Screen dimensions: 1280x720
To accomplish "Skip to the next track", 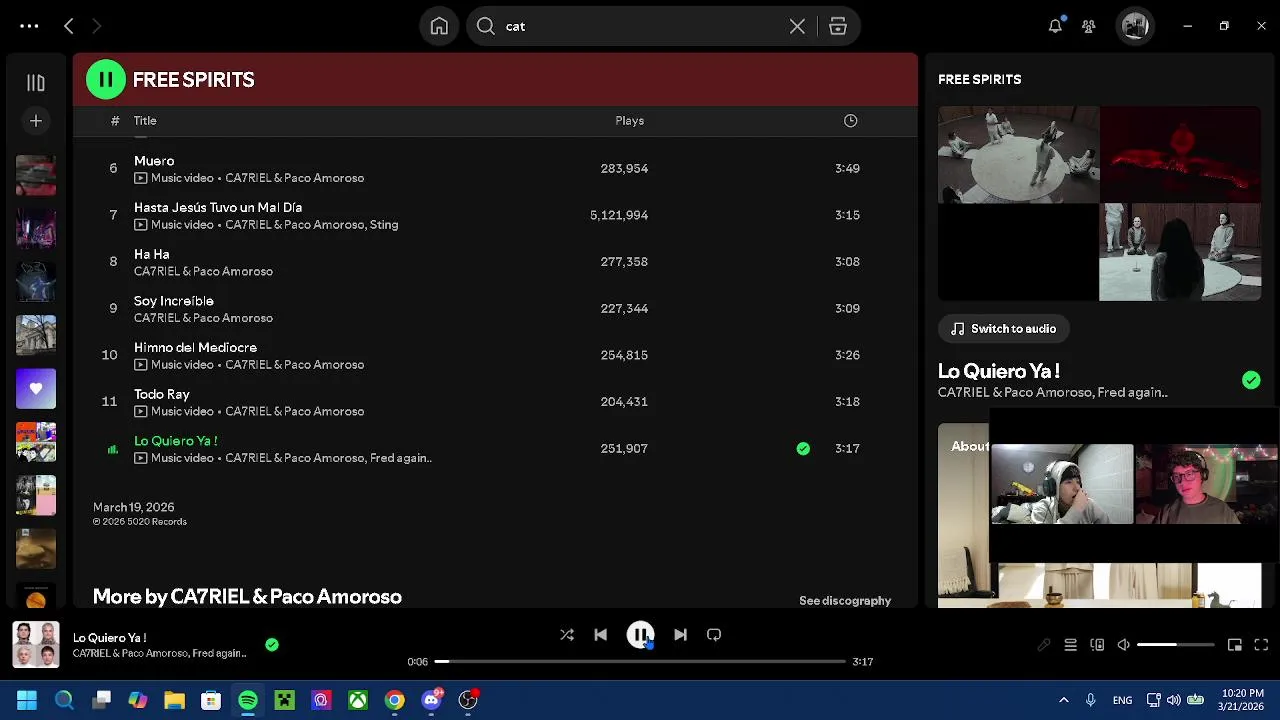I will click(x=680, y=634).
